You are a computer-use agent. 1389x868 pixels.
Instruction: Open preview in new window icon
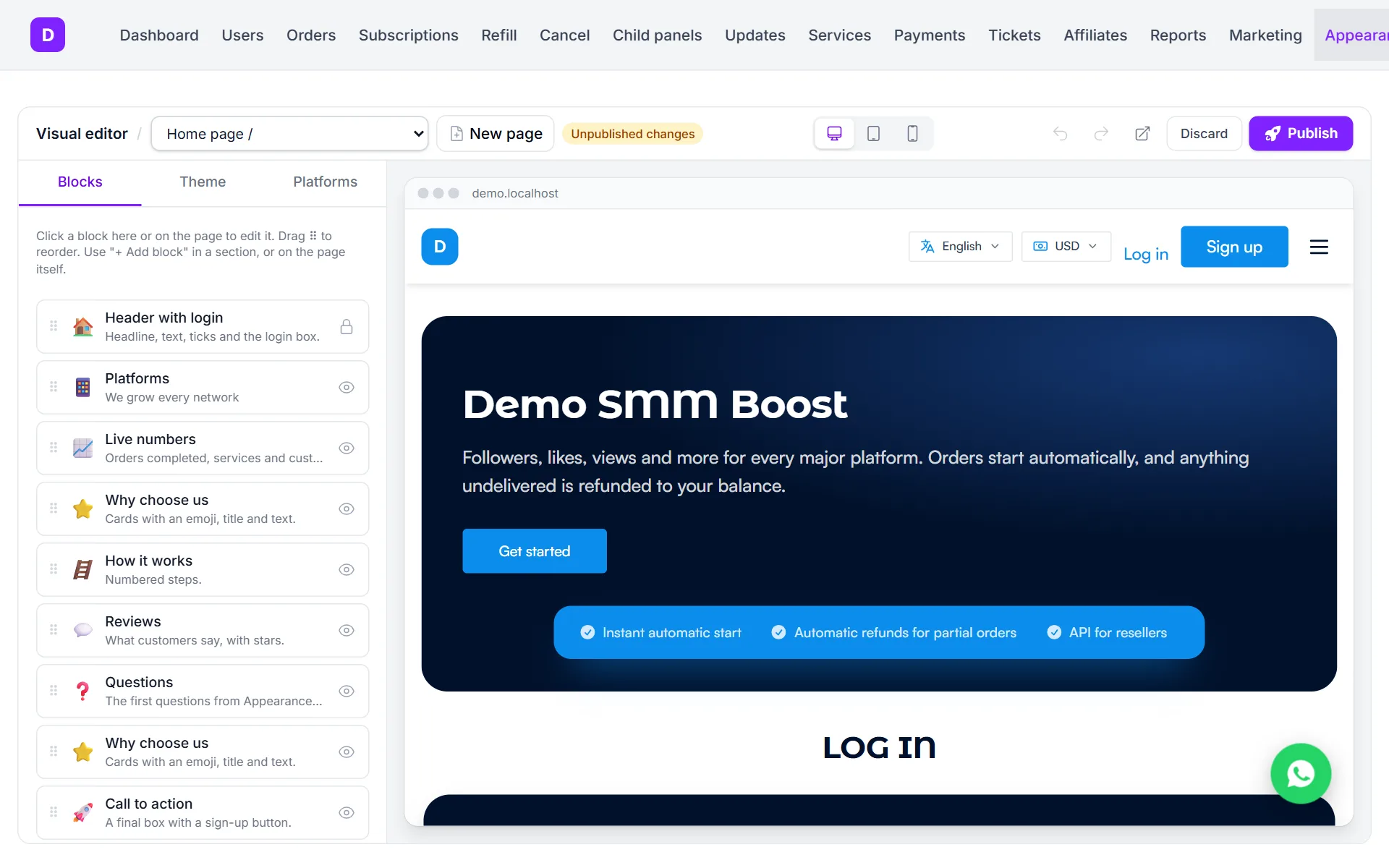pos(1142,134)
